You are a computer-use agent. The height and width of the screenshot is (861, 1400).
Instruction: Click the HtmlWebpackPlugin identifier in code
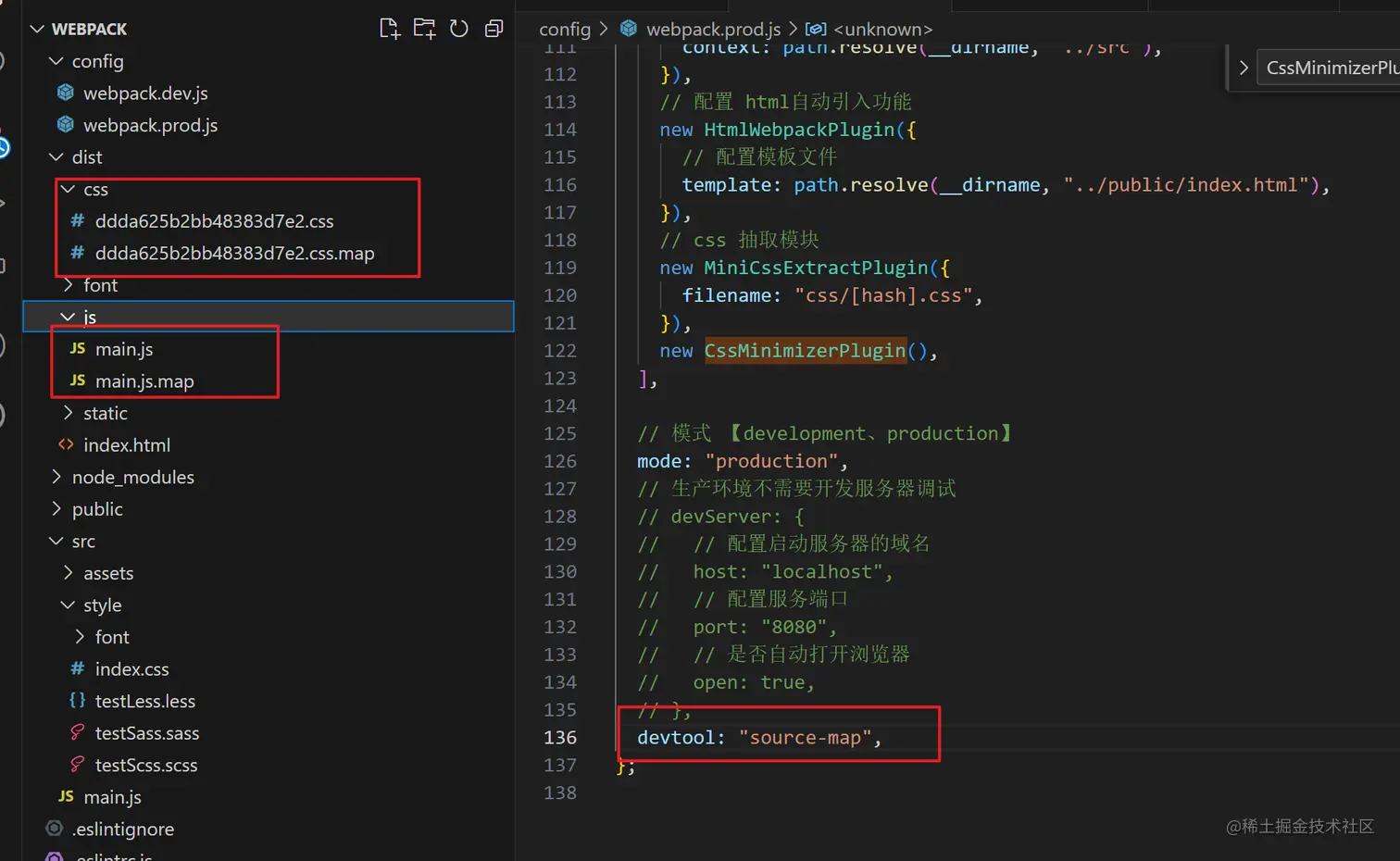pyautogui.click(x=799, y=130)
